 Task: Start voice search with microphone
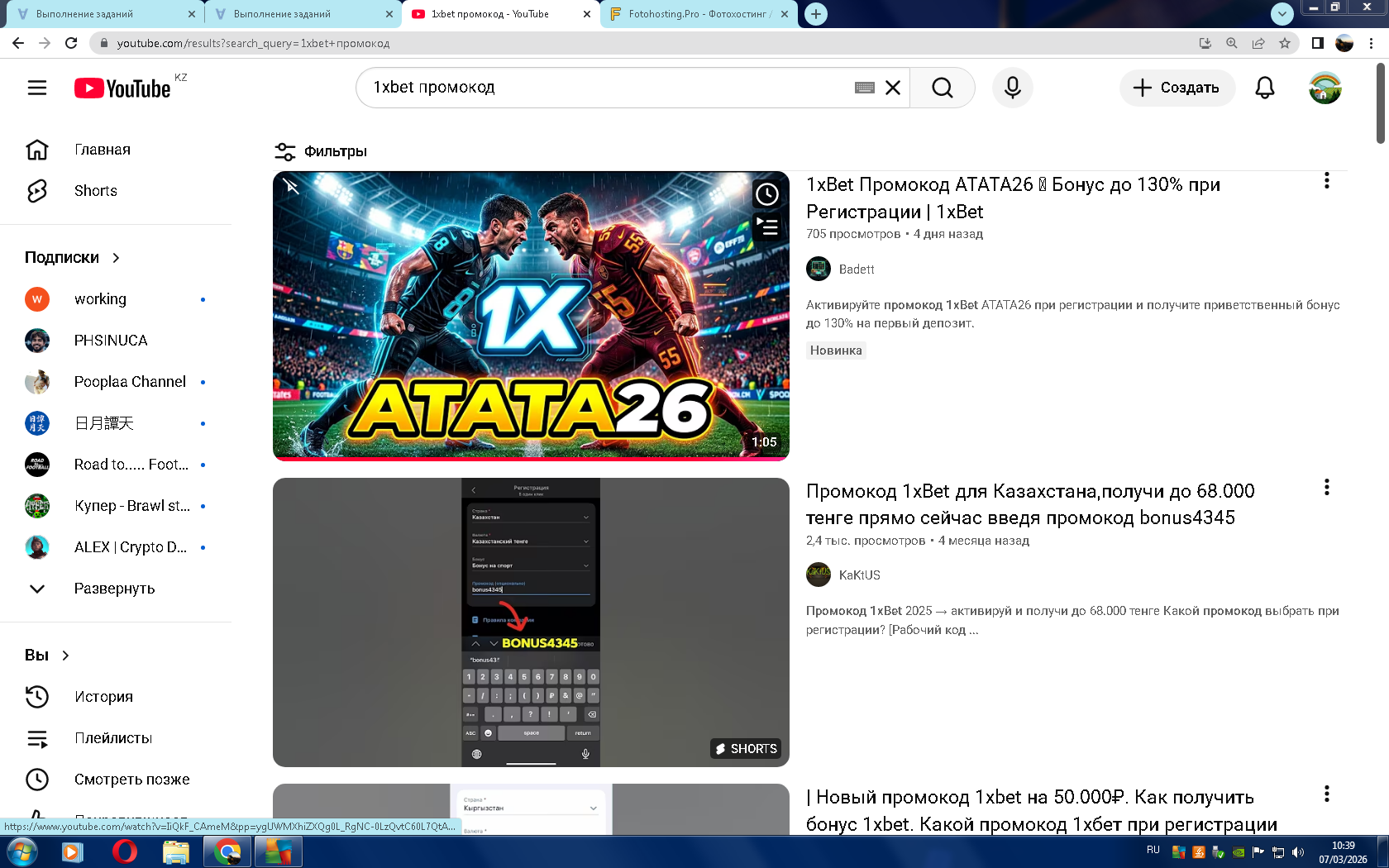click(x=1013, y=88)
